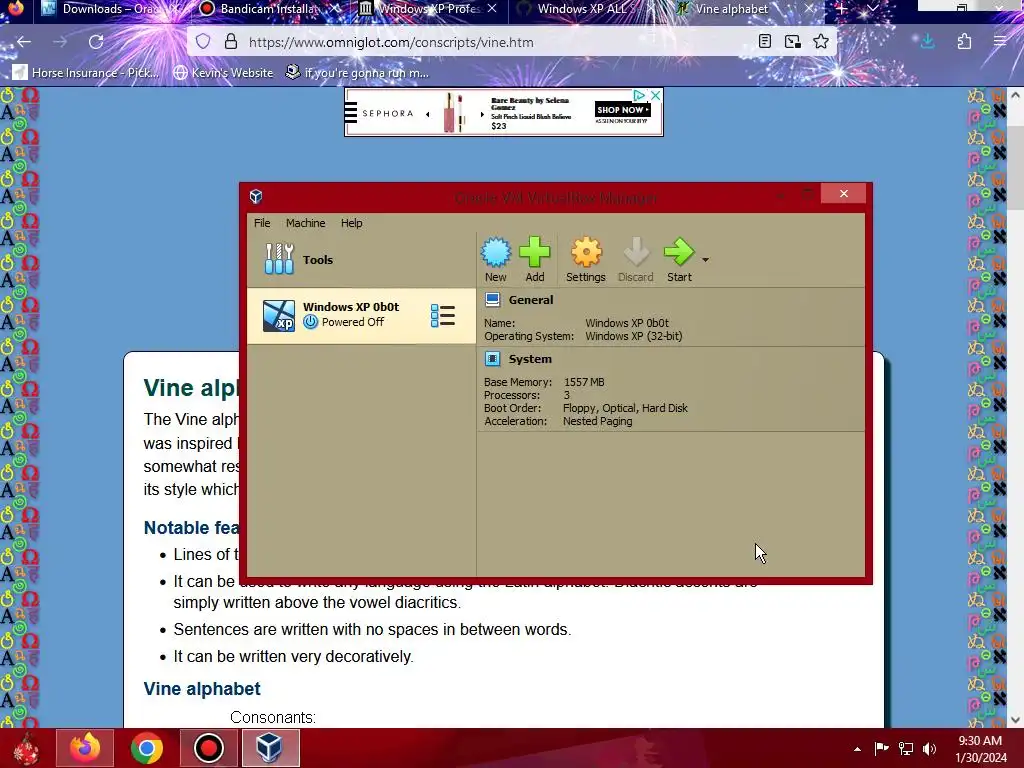Switch to the Downloads – Oracle tab
The height and width of the screenshot is (768, 1024).
pos(108,9)
